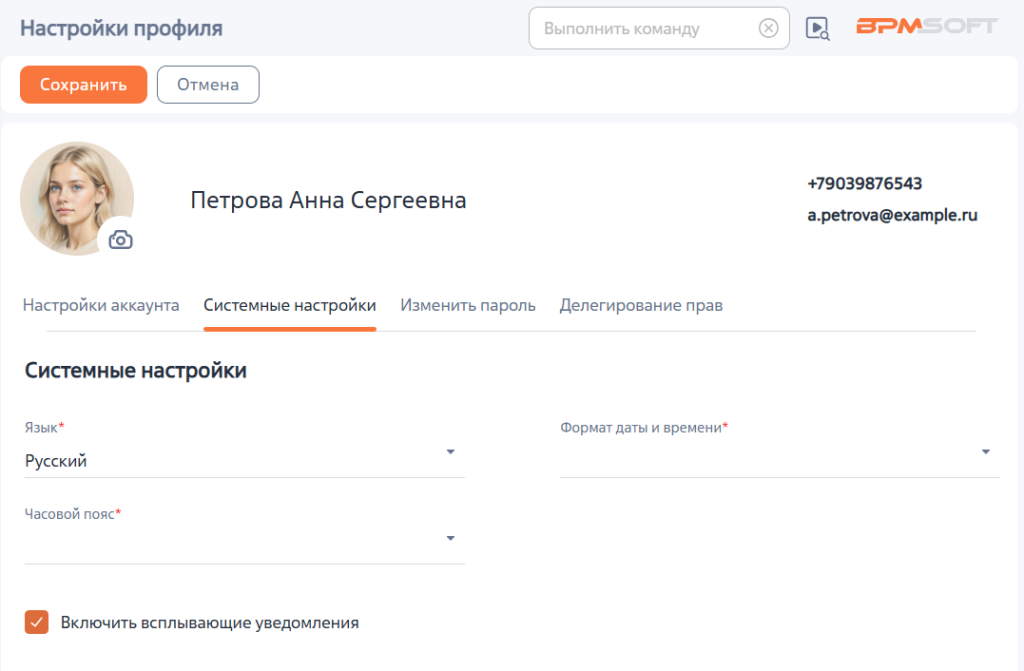Click the name Петрова Анна Сергеевна
Viewport: 1024px width, 671px height.
328,200
